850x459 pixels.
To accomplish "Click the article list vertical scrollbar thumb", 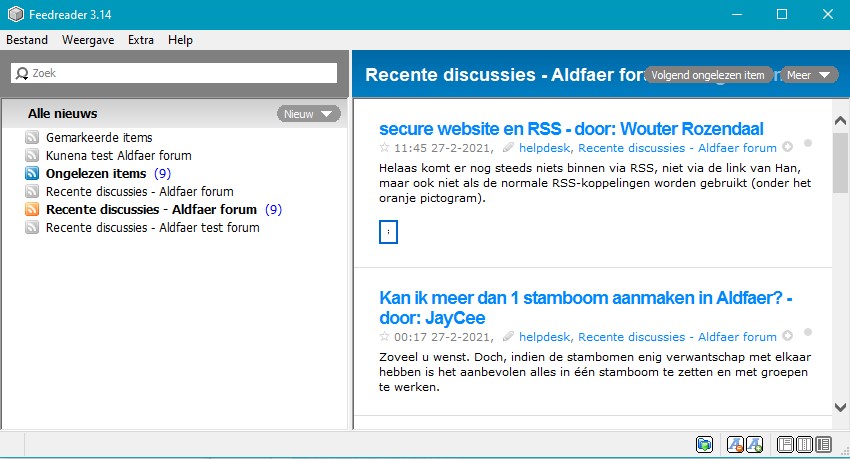I will coord(840,160).
